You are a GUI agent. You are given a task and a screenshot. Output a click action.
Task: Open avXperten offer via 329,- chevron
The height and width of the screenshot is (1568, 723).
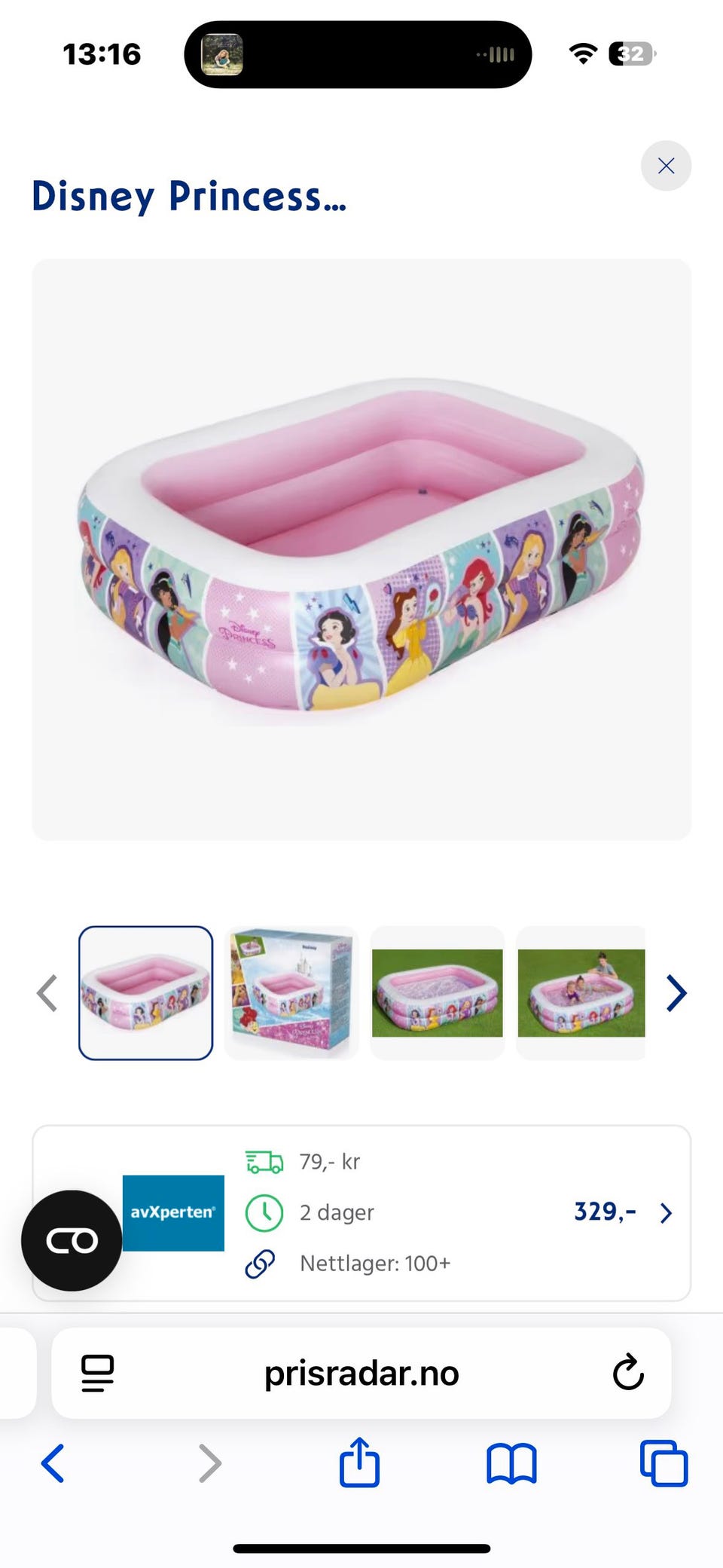tap(666, 1212)
